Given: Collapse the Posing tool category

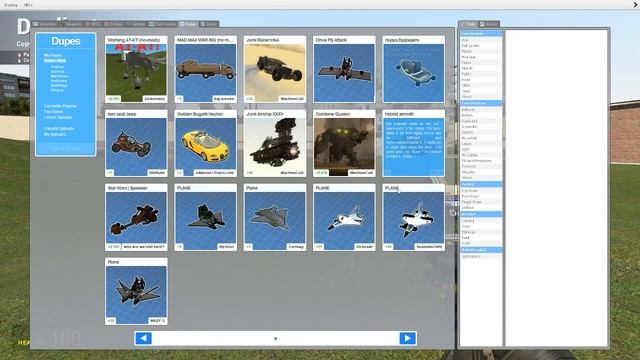Looking at the screenshot, I should 481,184.
